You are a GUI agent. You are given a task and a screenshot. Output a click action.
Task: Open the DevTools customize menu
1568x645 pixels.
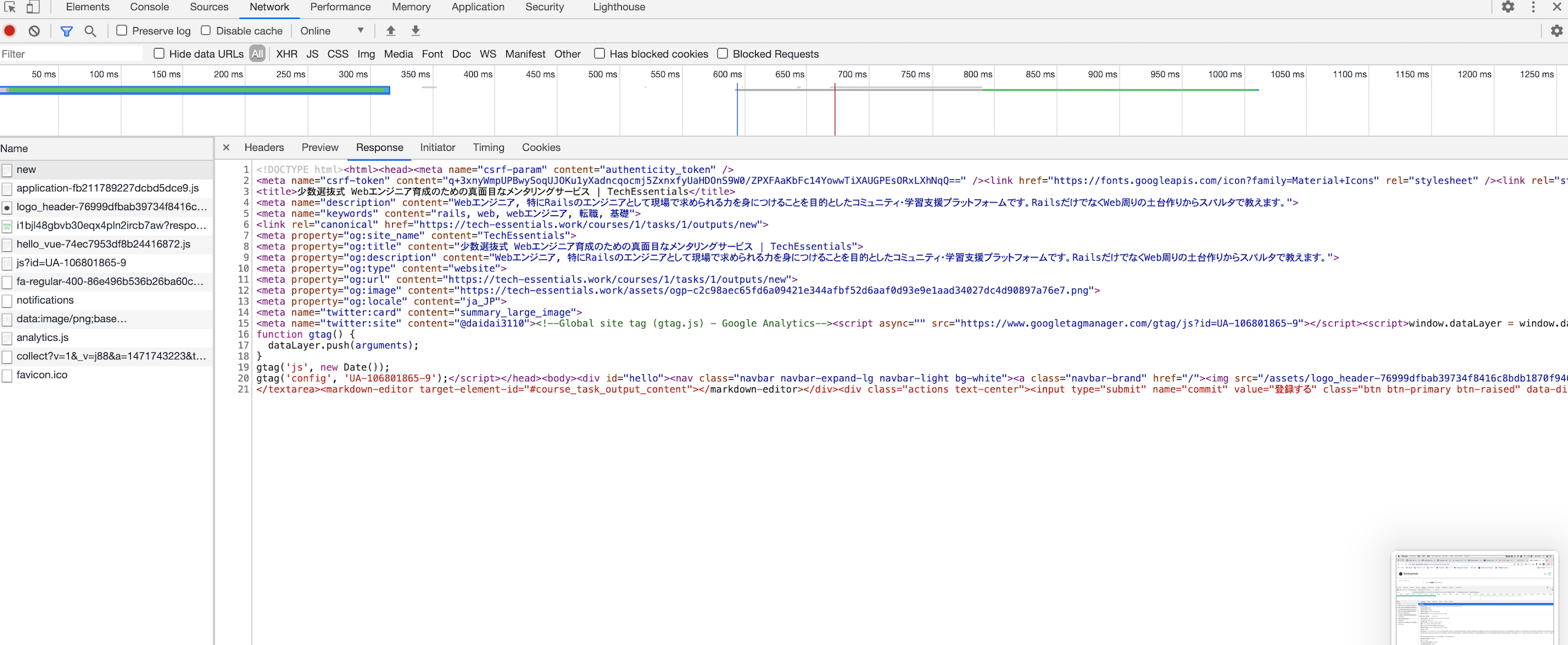pos(1533,7)
